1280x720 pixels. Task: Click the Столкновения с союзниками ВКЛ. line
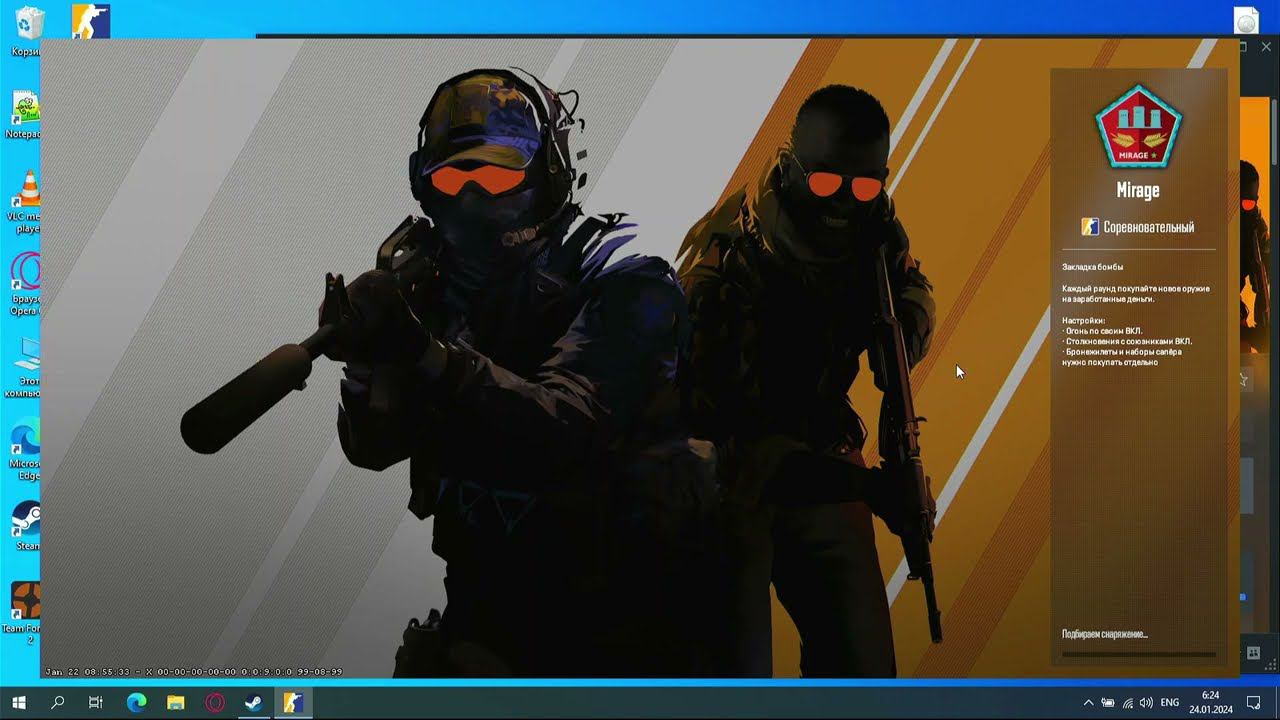pyautogui.click(x=1127, y=342)
